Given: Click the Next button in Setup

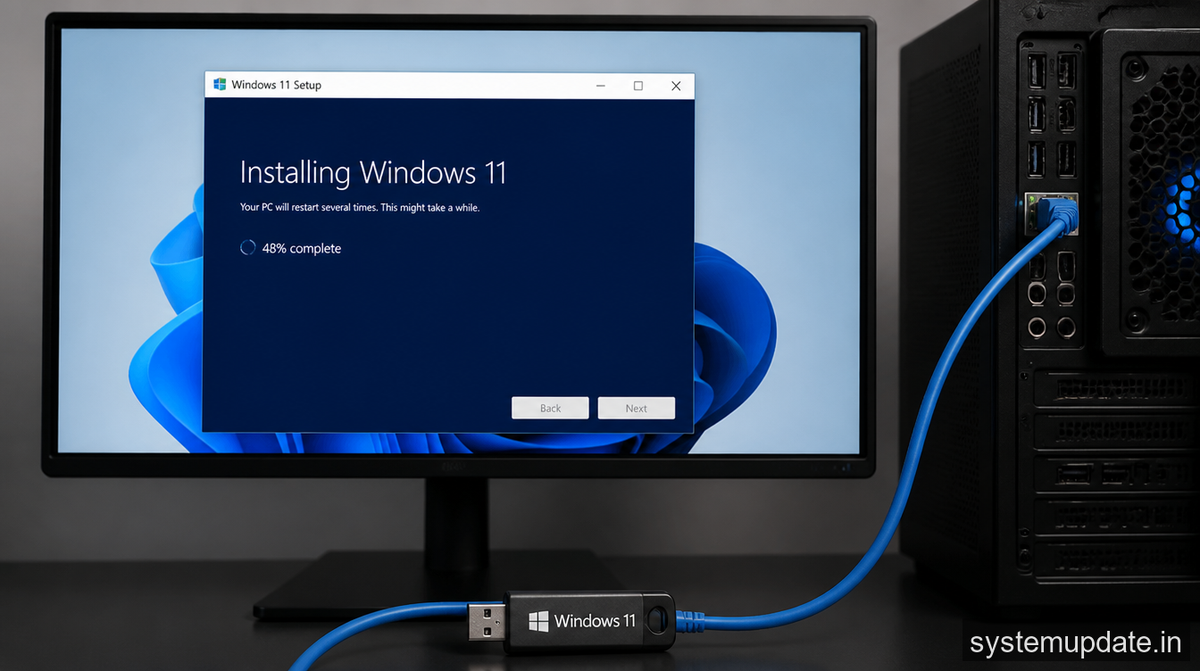Looking at the screenshot, I should [636, 408].
